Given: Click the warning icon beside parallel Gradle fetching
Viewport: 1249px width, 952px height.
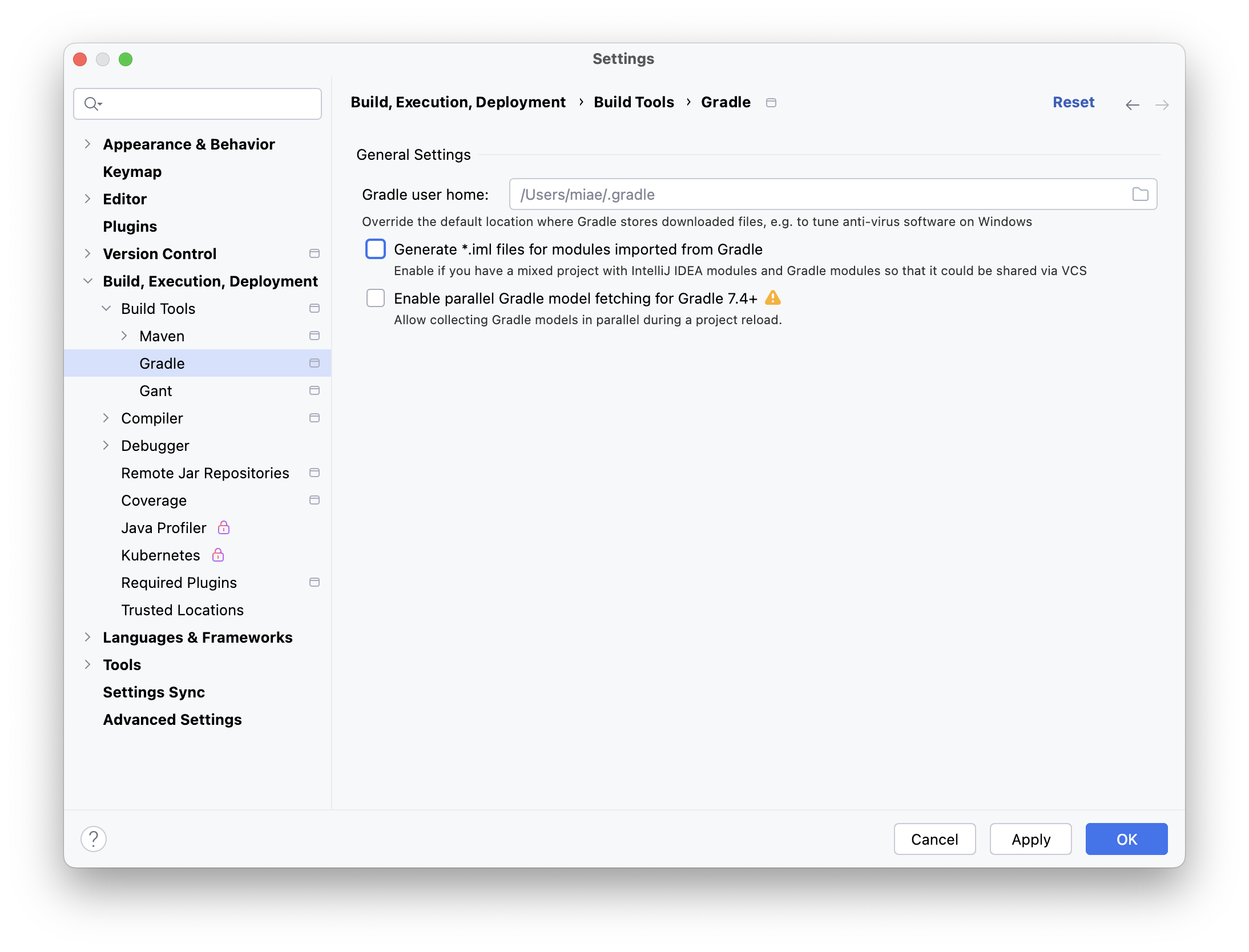Looking at the screenshot, I should 772,298.
